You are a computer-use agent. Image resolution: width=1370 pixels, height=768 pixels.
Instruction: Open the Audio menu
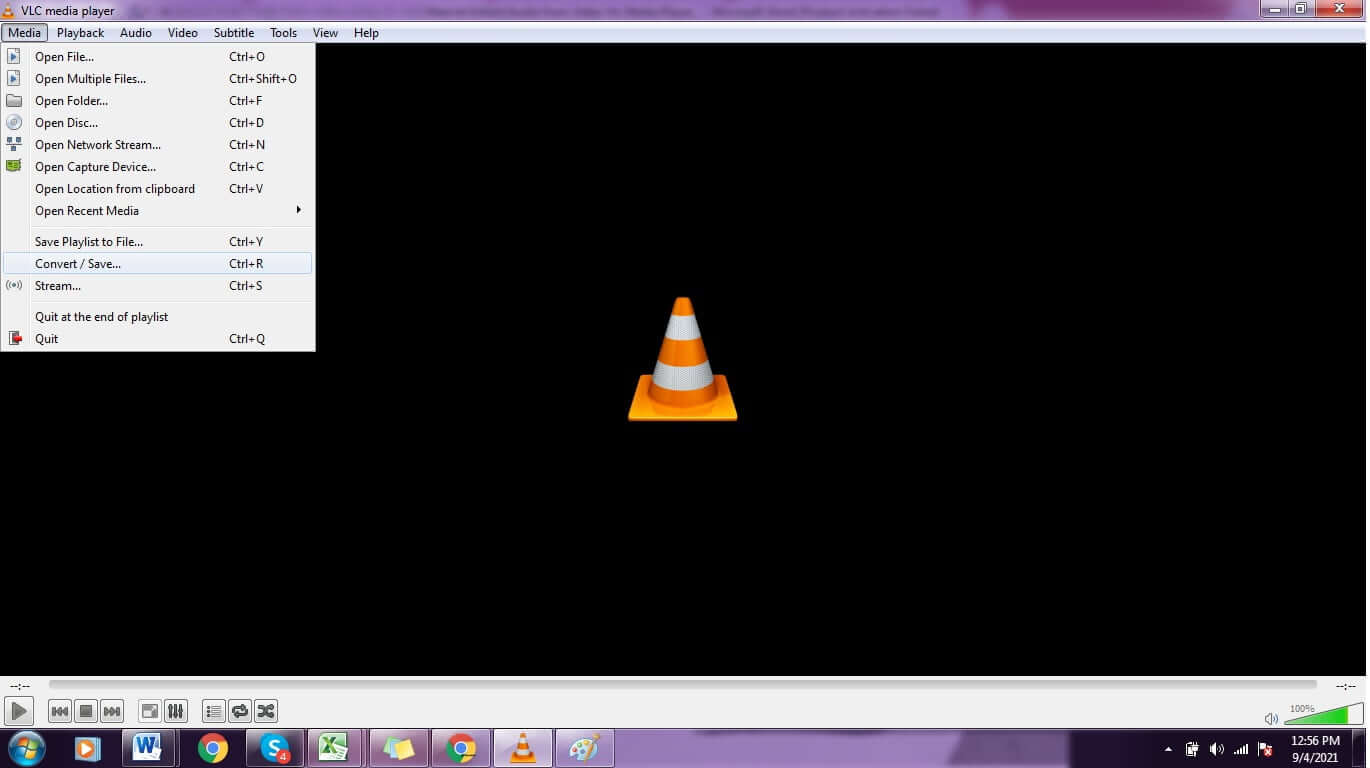click(x=136, y=32)
